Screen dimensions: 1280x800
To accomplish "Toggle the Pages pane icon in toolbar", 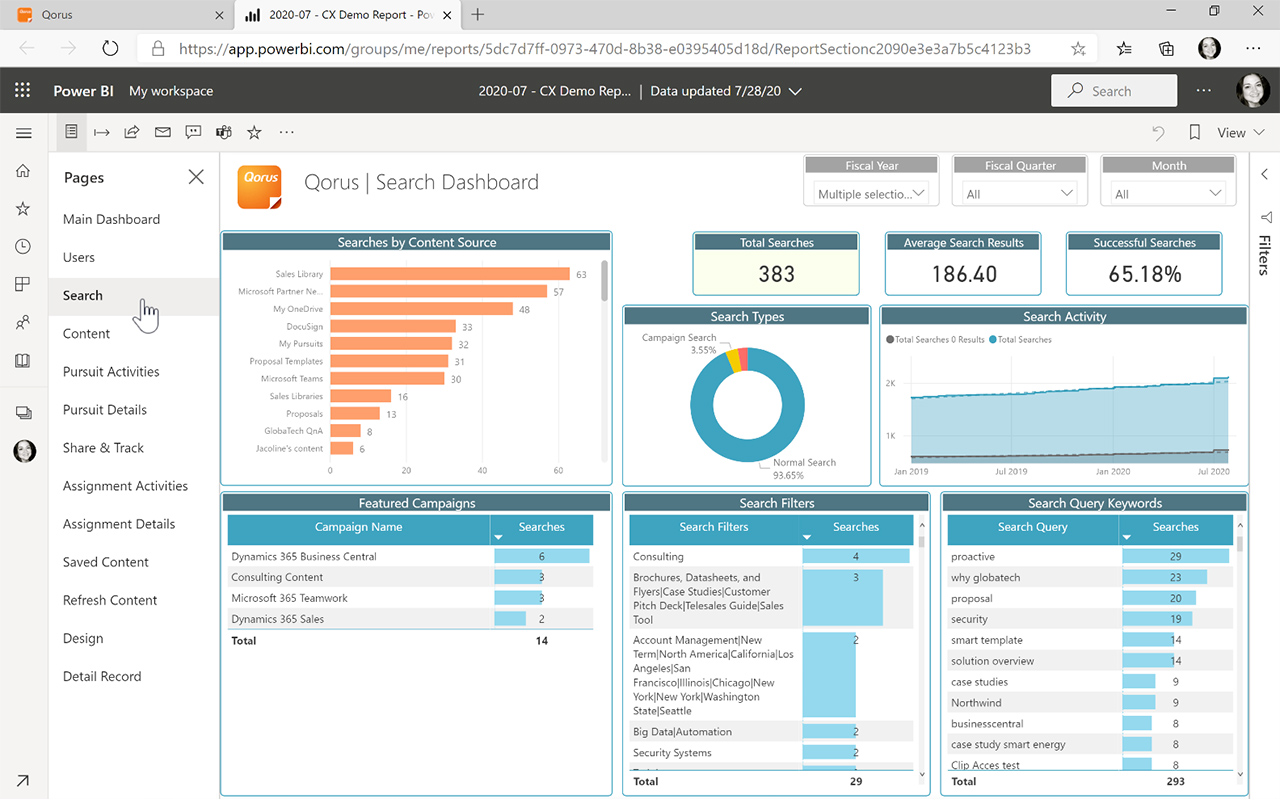I will click(71, 132).
